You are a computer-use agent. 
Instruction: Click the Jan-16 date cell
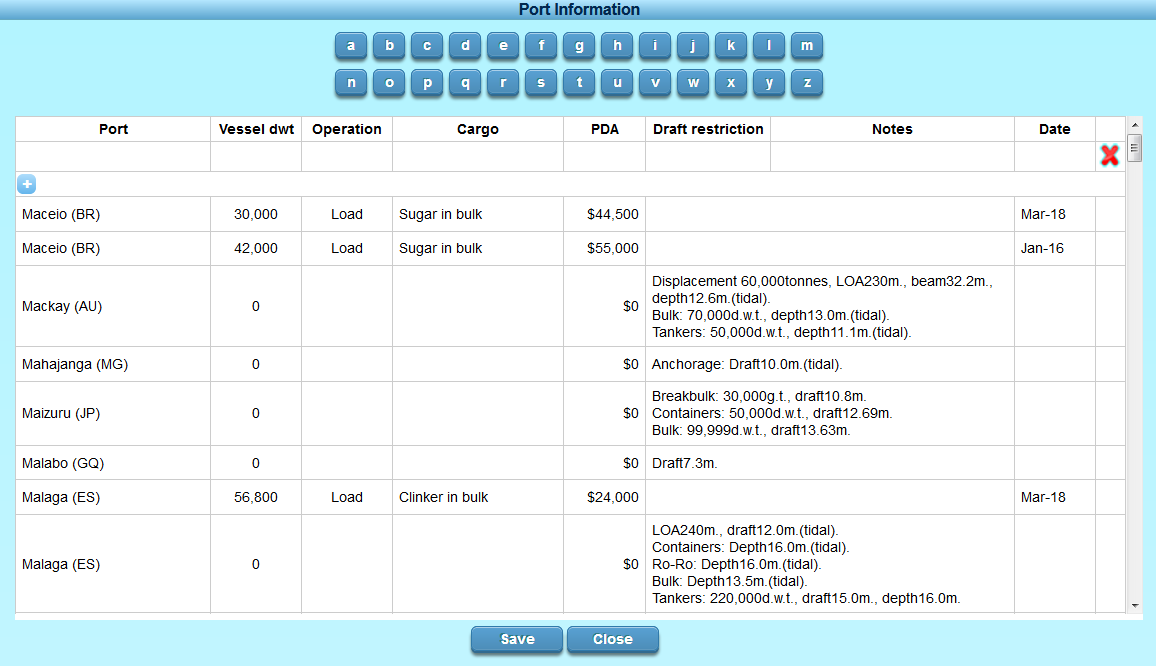coord(1055,249)
